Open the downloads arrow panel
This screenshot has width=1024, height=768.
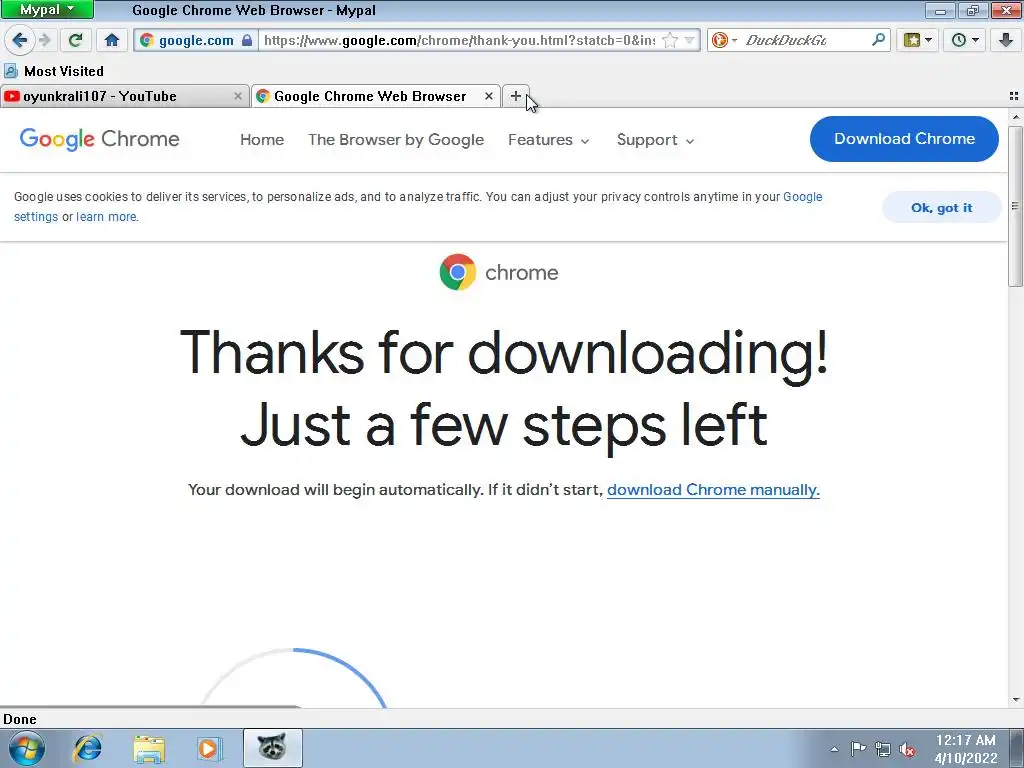click(1006, 40)
